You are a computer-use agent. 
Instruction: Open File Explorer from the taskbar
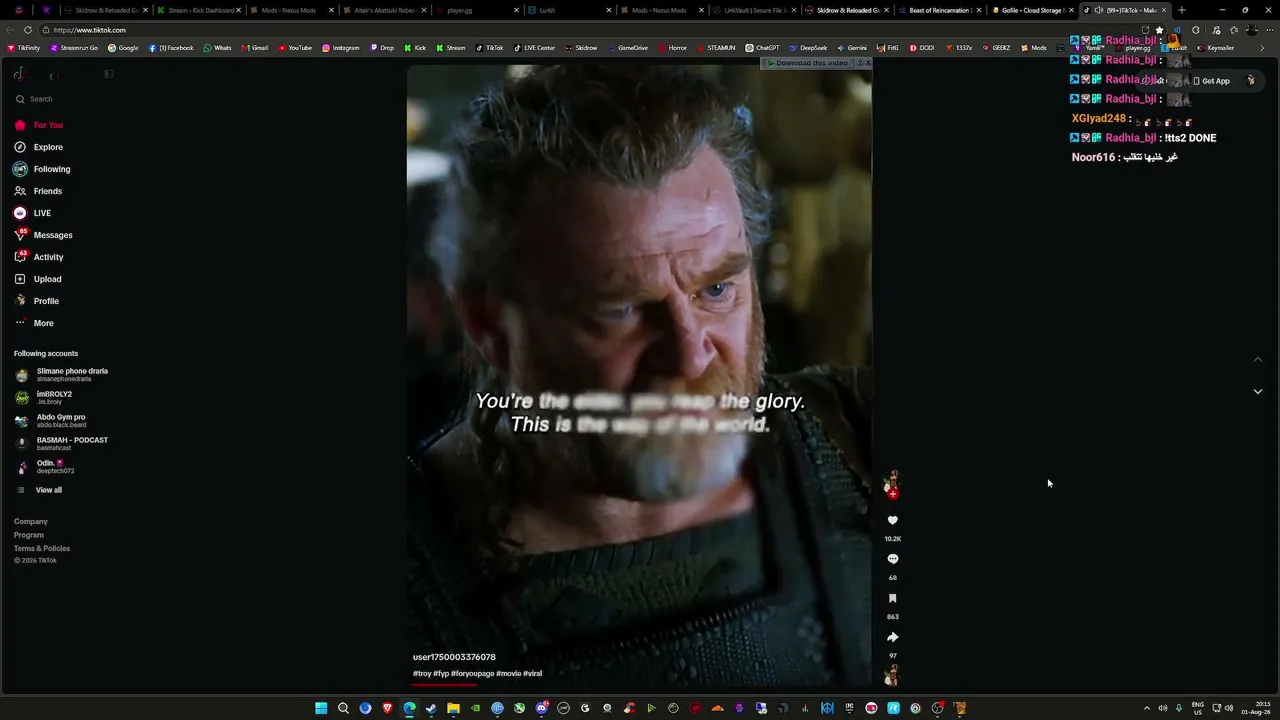453,708
